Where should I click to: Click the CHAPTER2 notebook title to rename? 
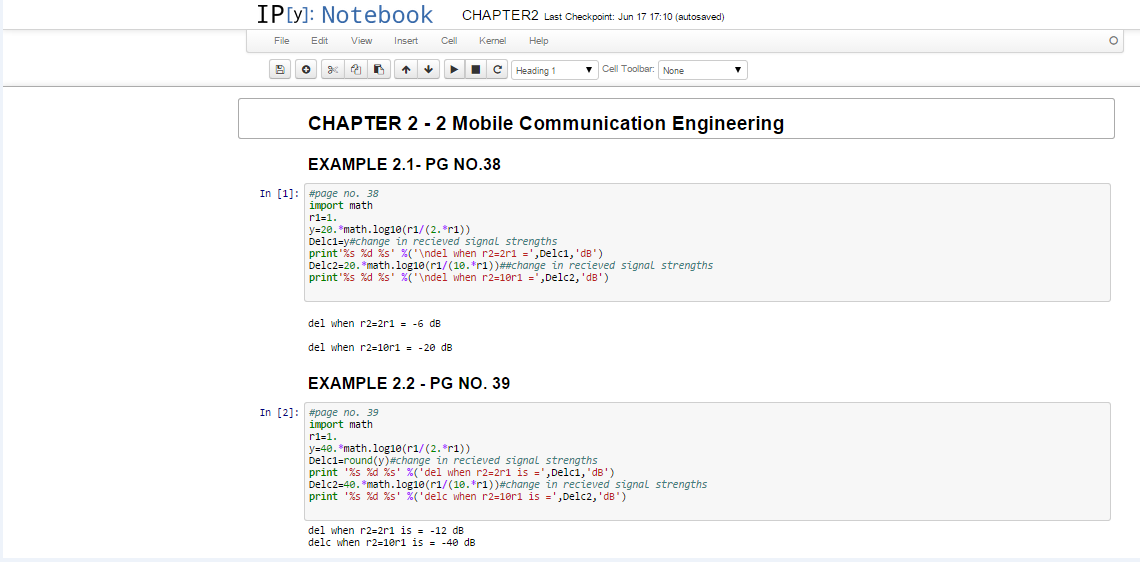(x=500, y=16)
